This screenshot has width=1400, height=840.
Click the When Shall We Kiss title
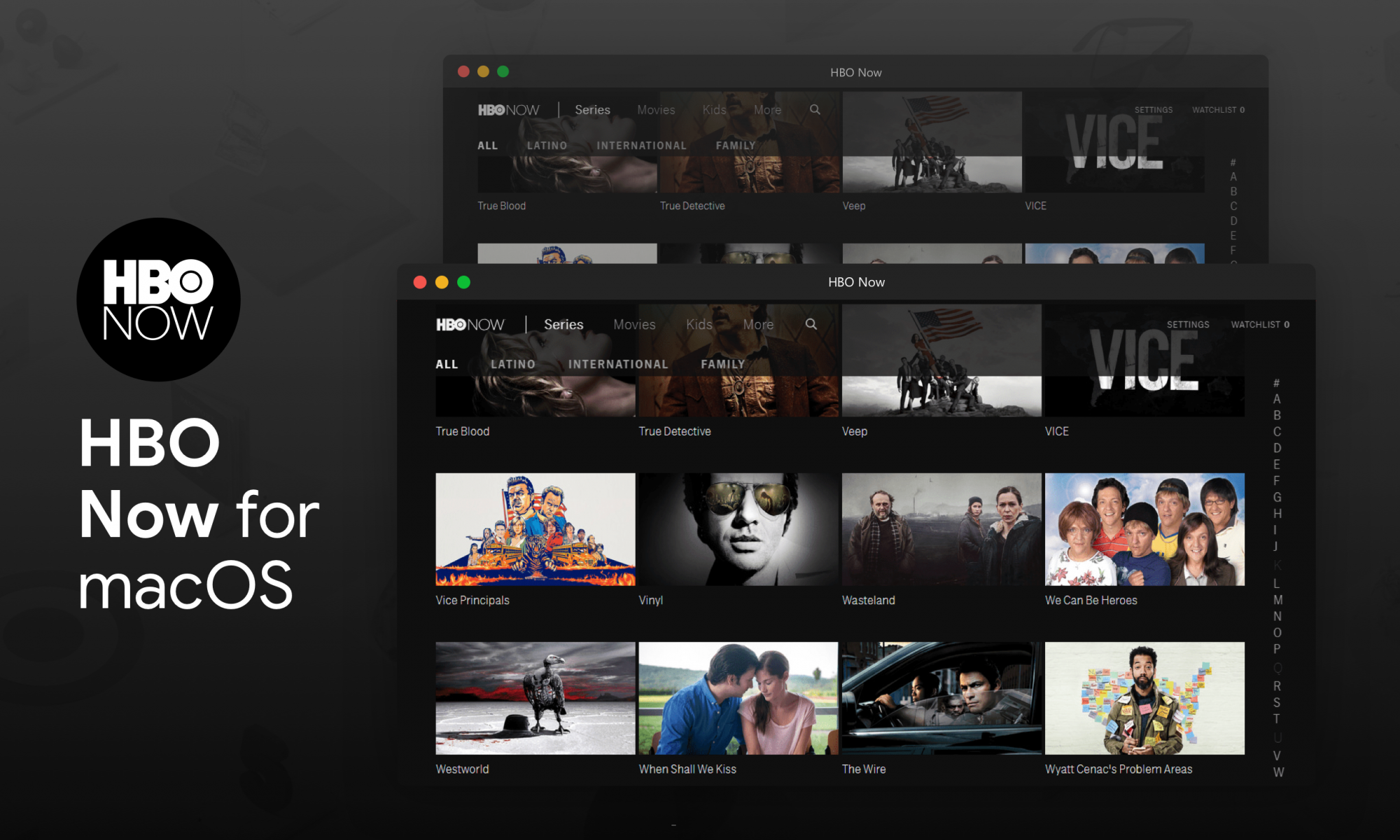tap(687, 769)
